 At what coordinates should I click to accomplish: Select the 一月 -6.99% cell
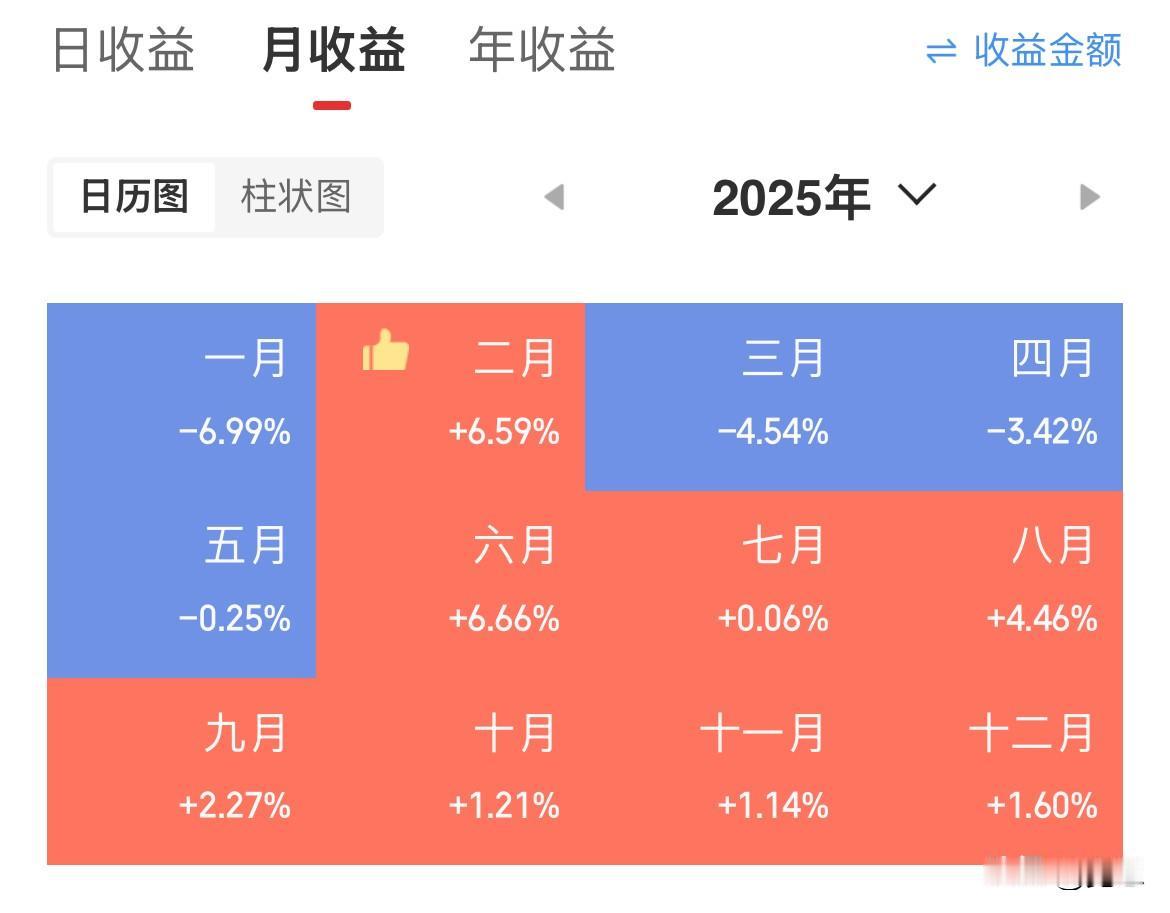point(181,396)
